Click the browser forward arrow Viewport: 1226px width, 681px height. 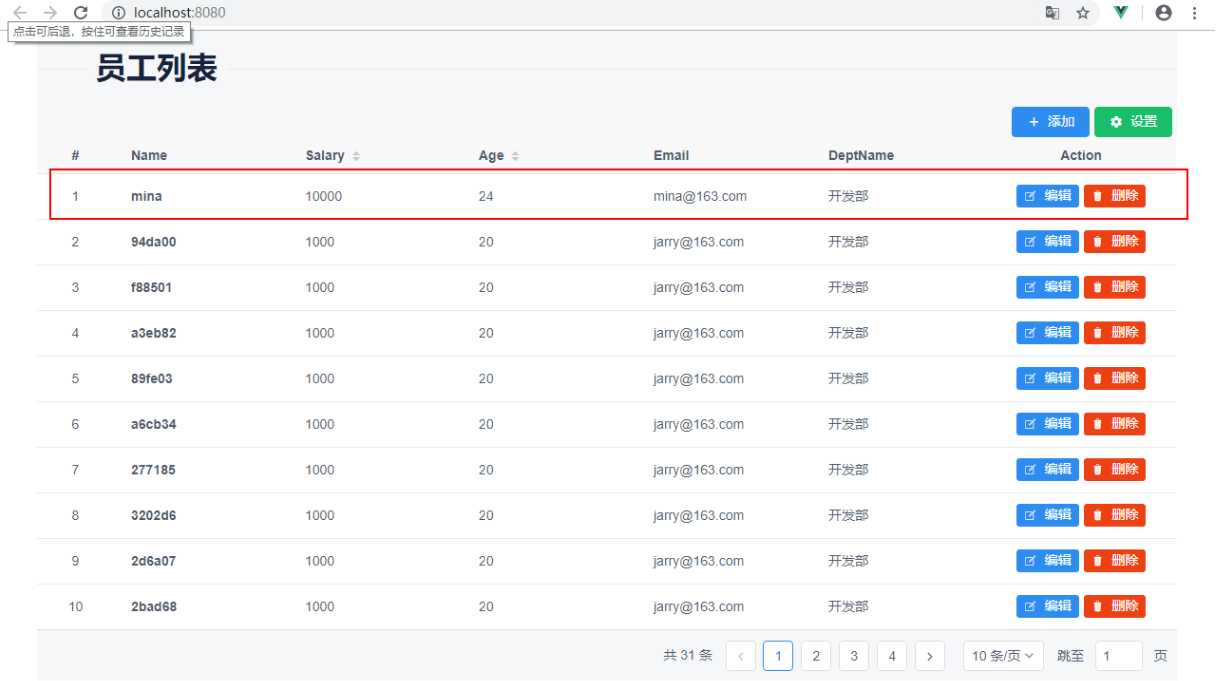pos(50,13)
